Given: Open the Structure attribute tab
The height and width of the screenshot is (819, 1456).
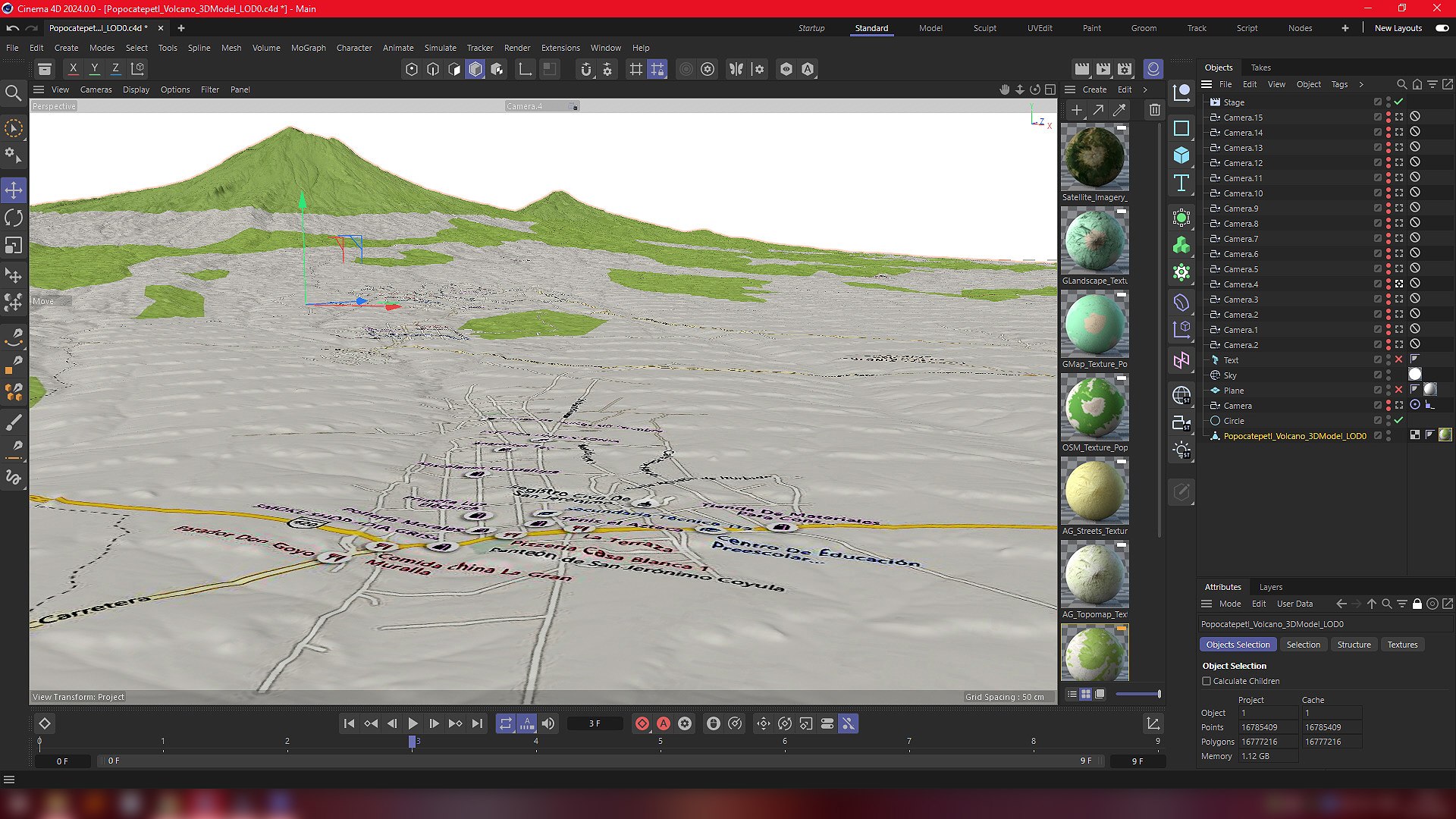Looking at the screenshot, I should [x=1354, y=645].
